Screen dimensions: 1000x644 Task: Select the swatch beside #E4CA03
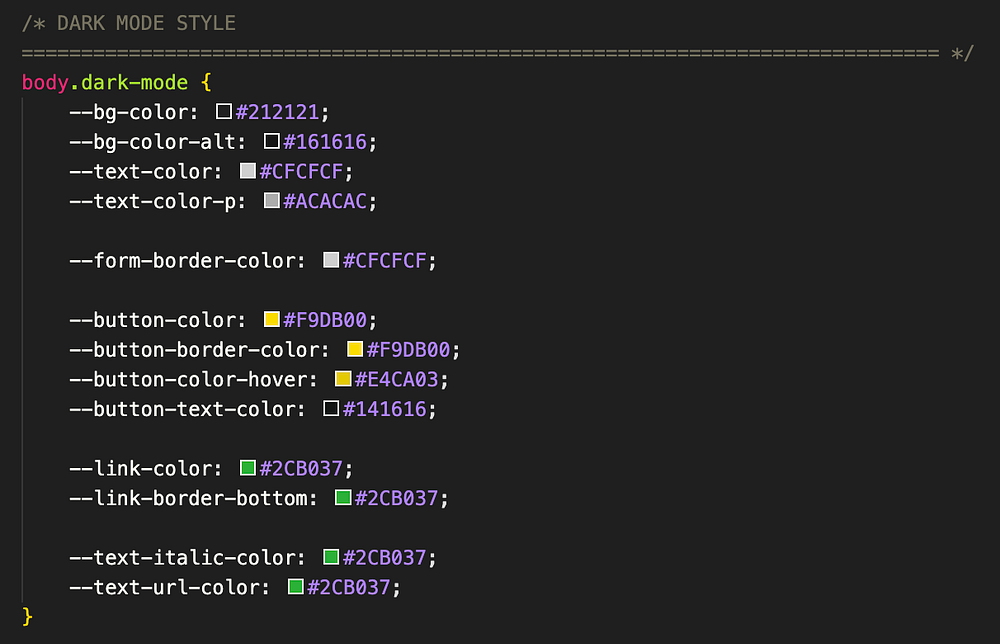point(343,379)
